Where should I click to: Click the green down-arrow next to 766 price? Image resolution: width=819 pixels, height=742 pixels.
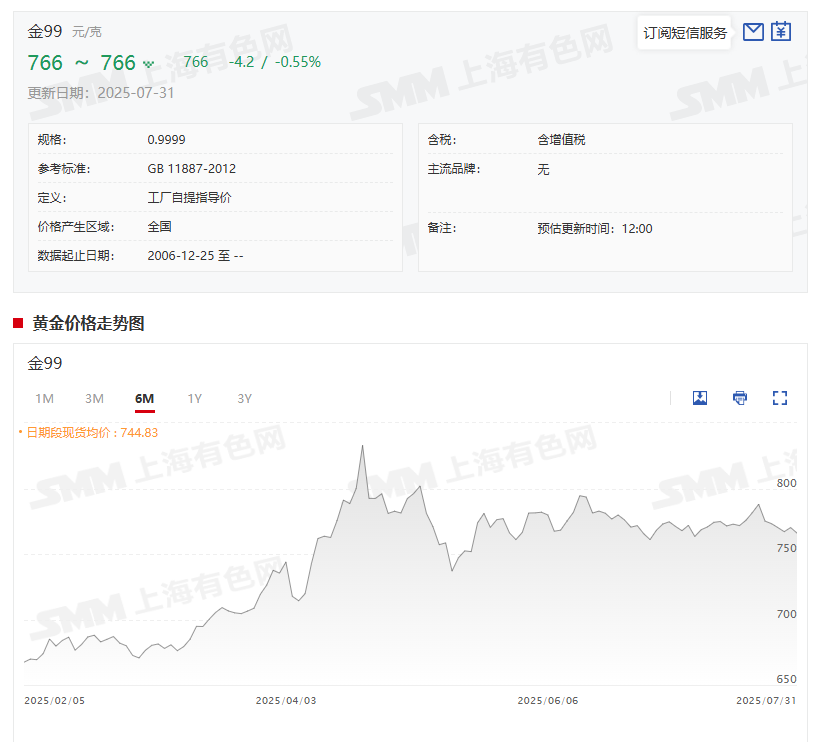pyautogui.click(x=149, y=64)
